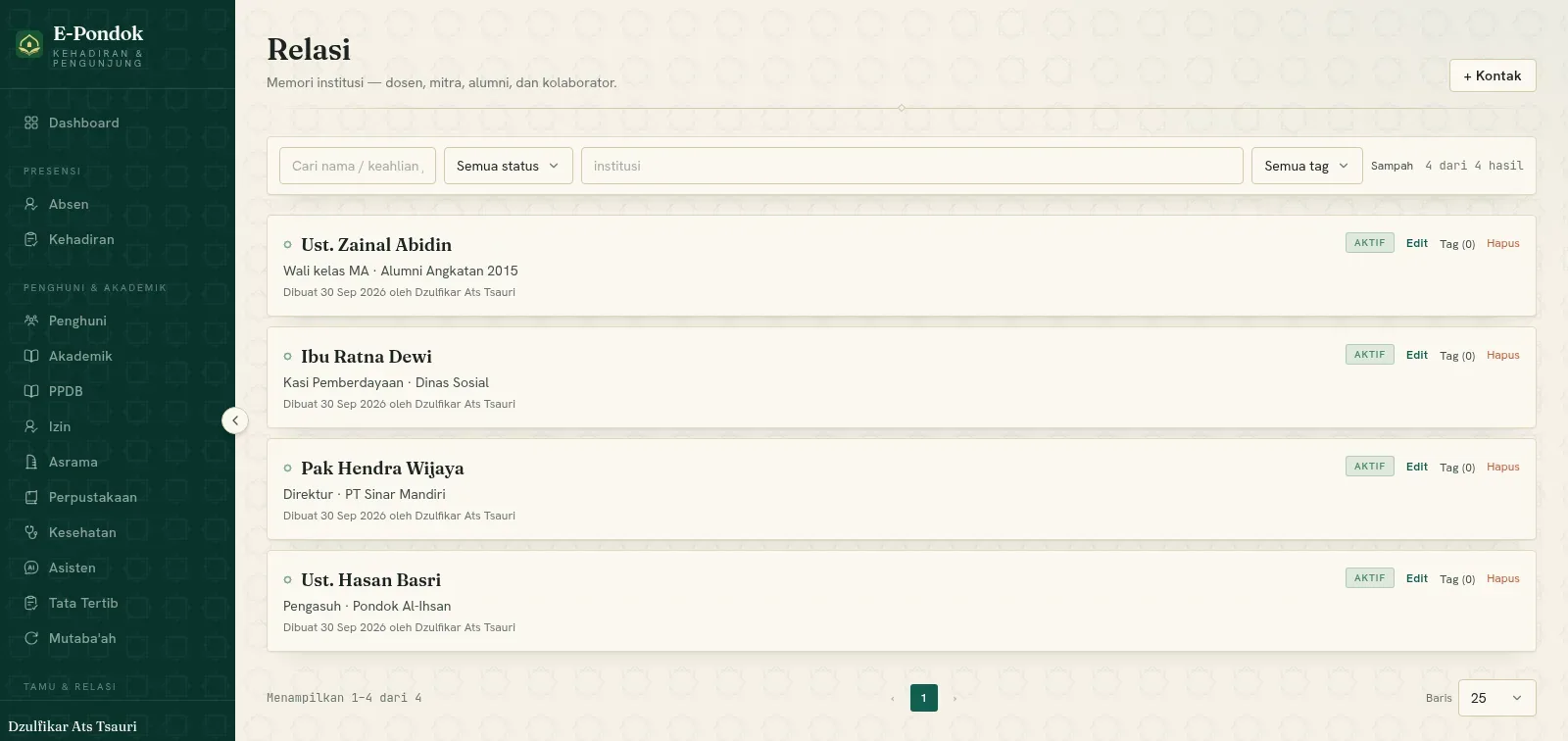The width and height of the screenshot is (1568, 741).
Task: Select page 1 in the pagination
Action: pyautogui.click(x=924, y=698)
